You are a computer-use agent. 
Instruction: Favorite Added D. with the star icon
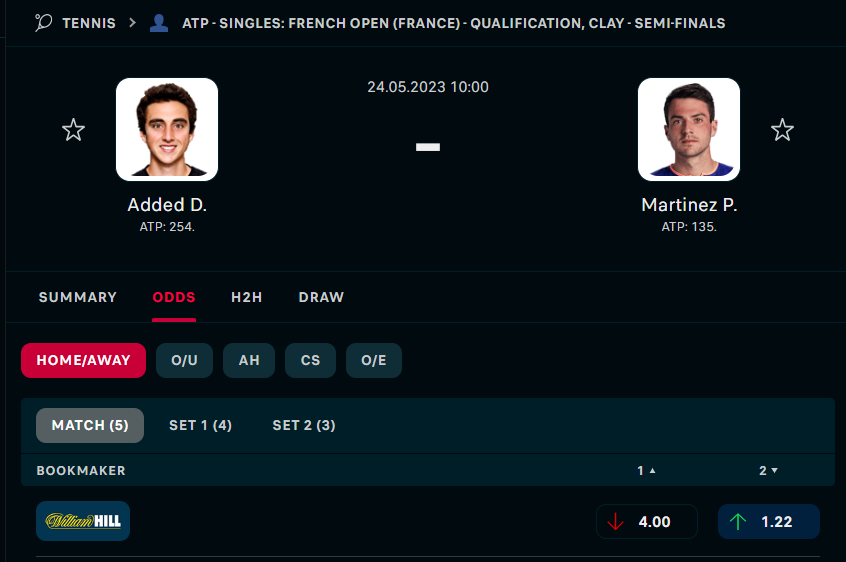(x=73, y=130)
